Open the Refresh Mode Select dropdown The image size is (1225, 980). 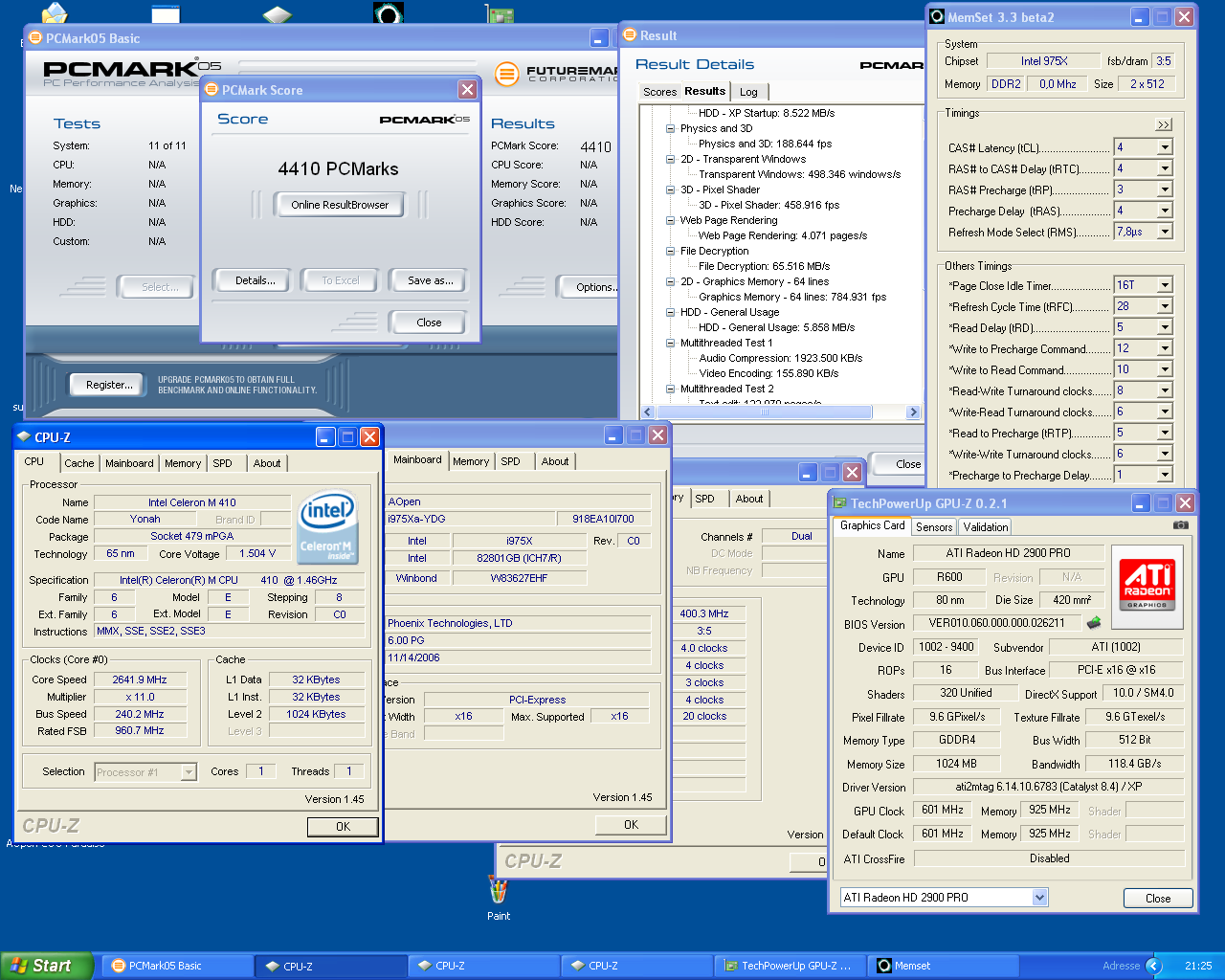pos(1165,232)
